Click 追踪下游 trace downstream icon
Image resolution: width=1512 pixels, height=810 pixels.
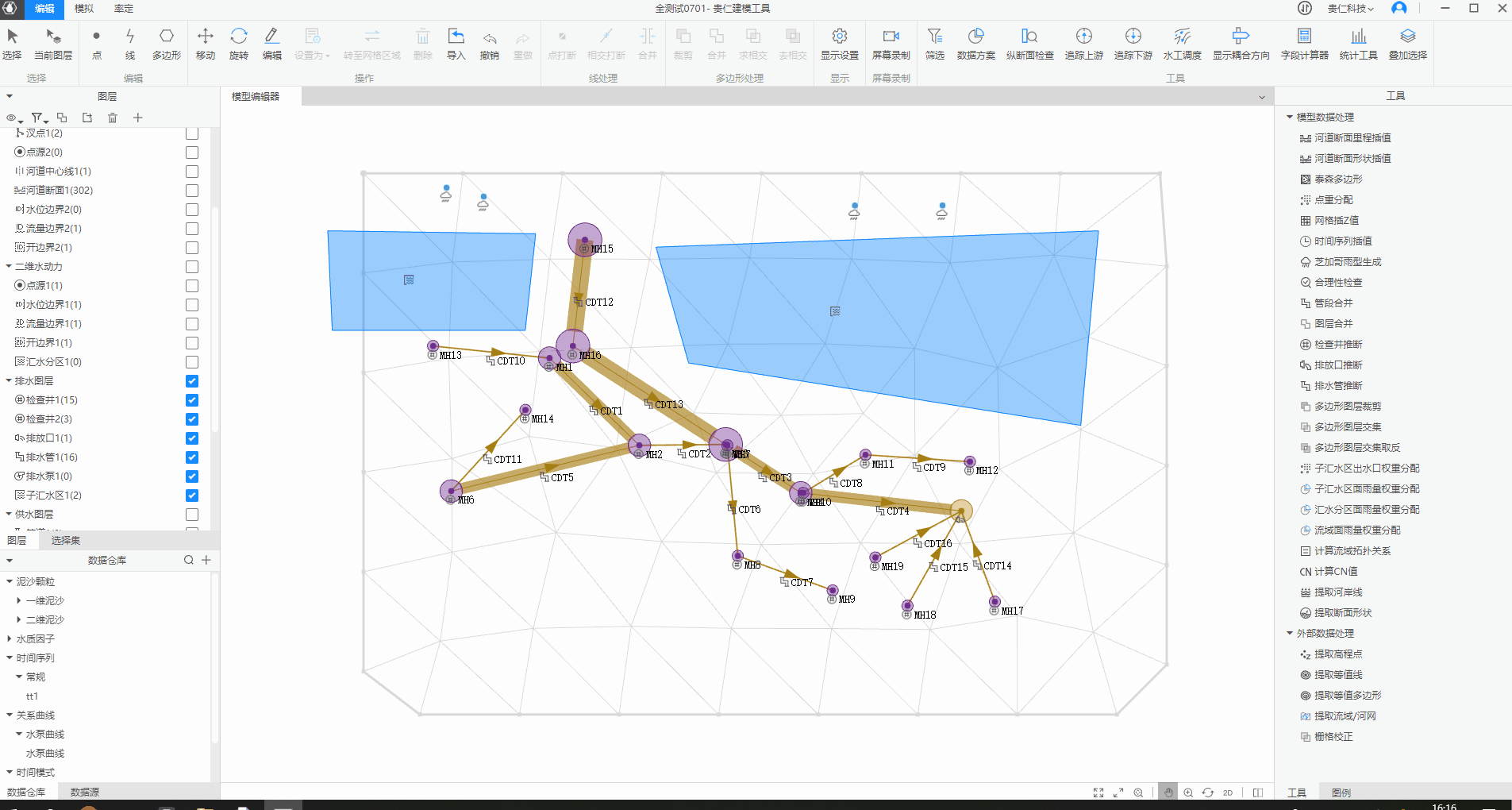coord(1133,37)
